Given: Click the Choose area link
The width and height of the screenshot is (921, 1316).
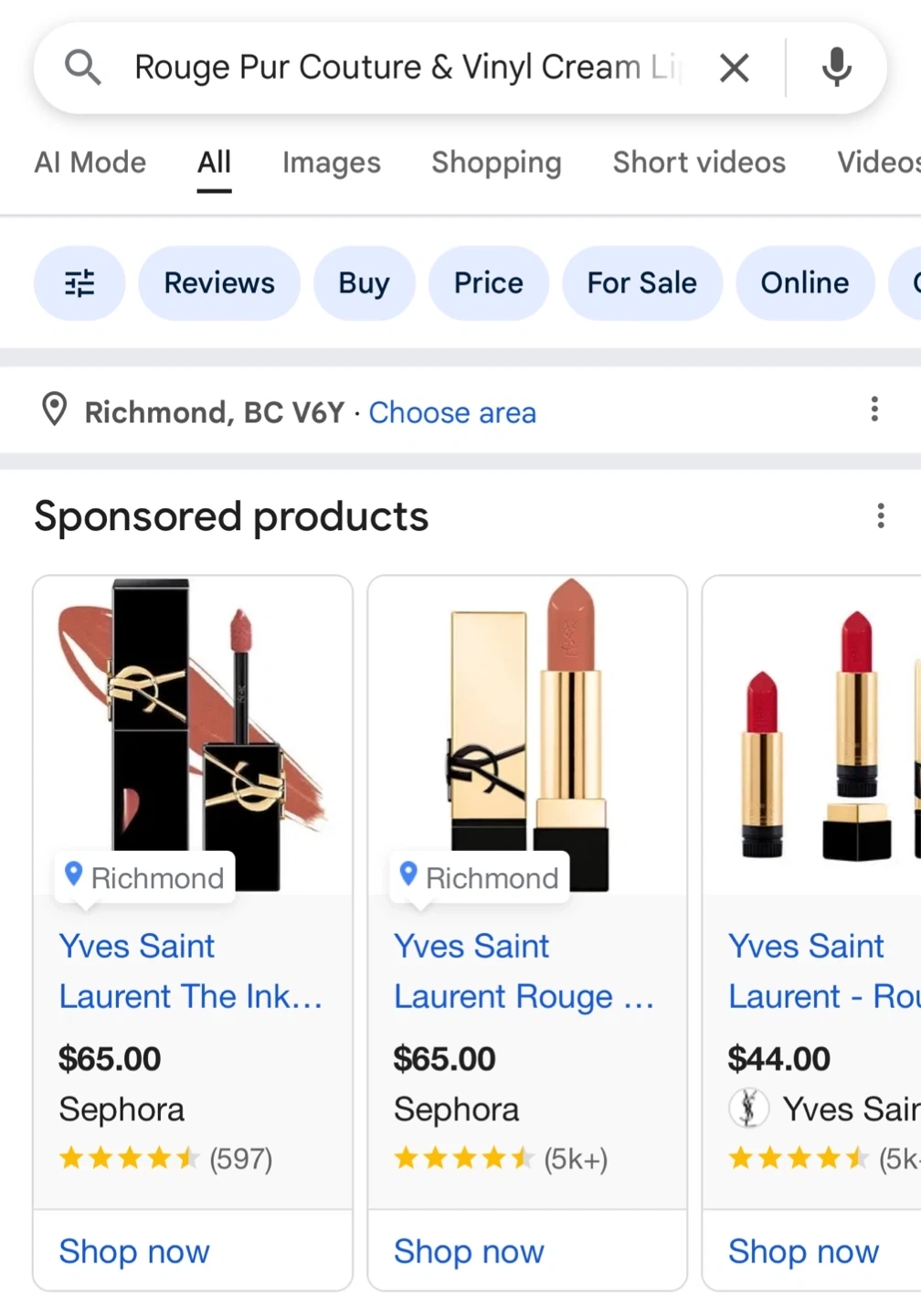Looking at the screenshot, I should tap(452, 413).
